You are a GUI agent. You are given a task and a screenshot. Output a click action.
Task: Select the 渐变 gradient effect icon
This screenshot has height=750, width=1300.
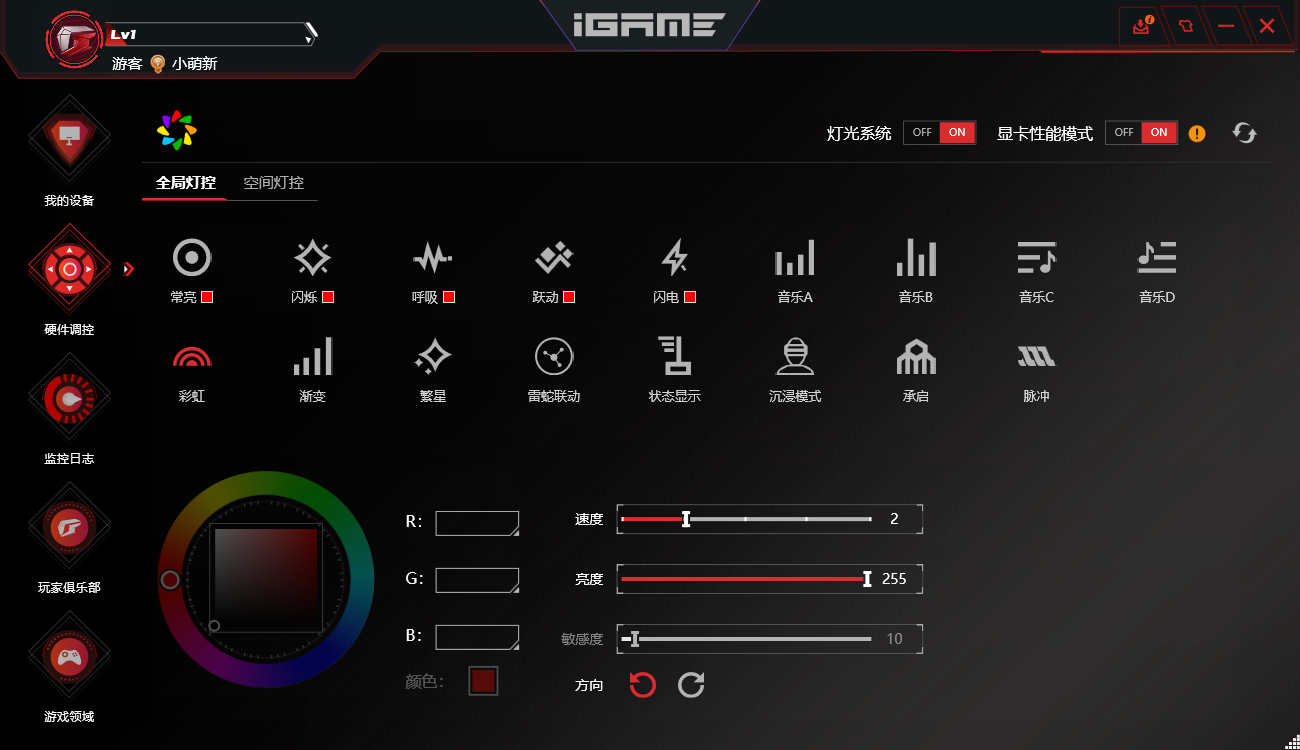pos(312,356)
